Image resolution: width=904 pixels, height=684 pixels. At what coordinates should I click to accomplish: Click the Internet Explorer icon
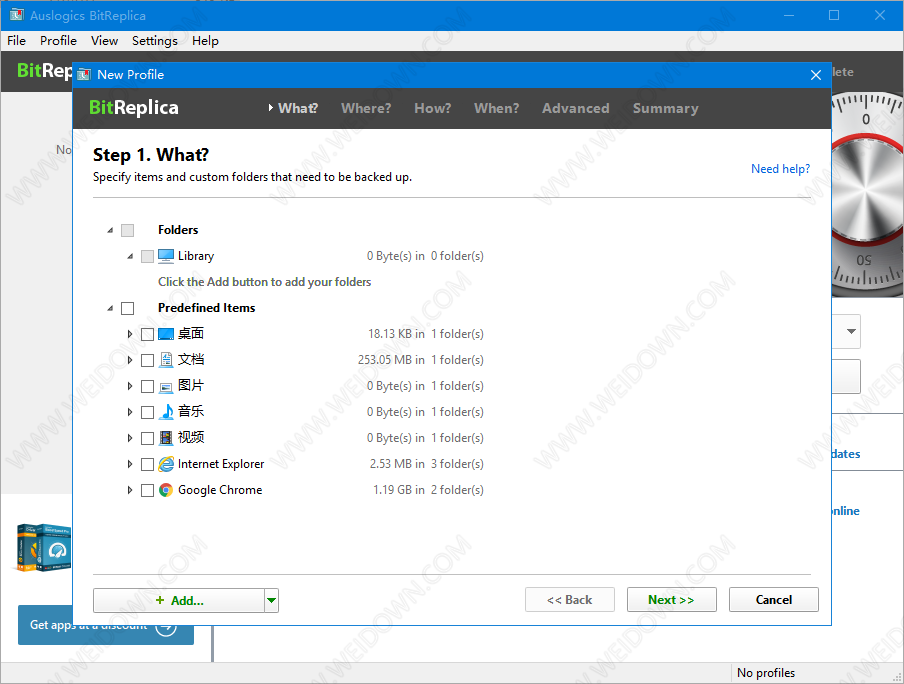(166, 464)
